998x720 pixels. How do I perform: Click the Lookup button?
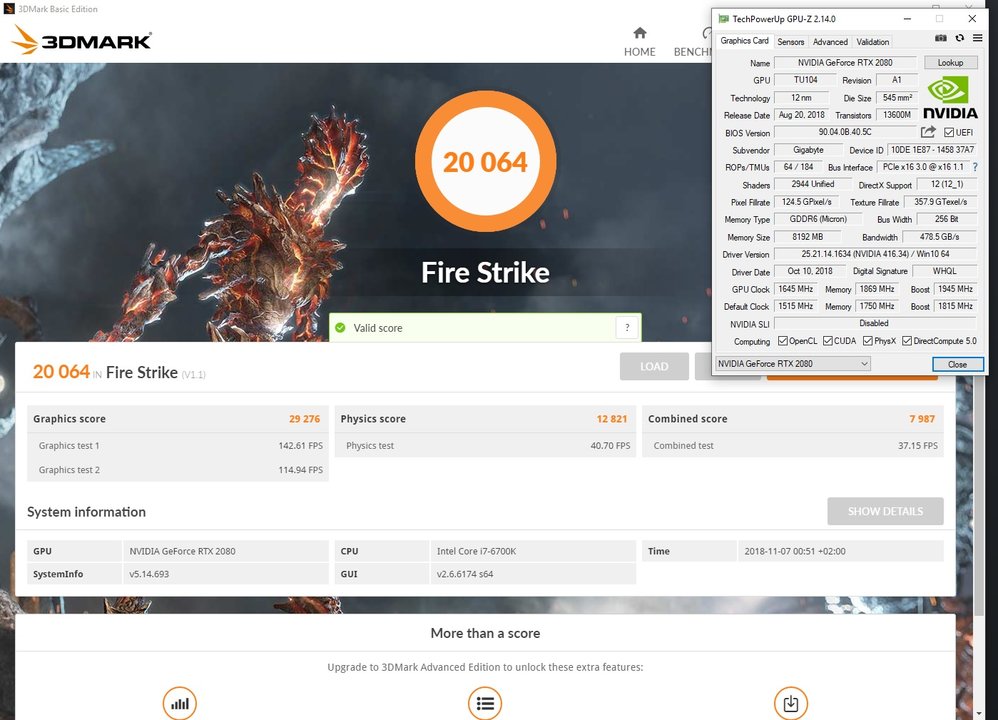(x=950, y=62)
